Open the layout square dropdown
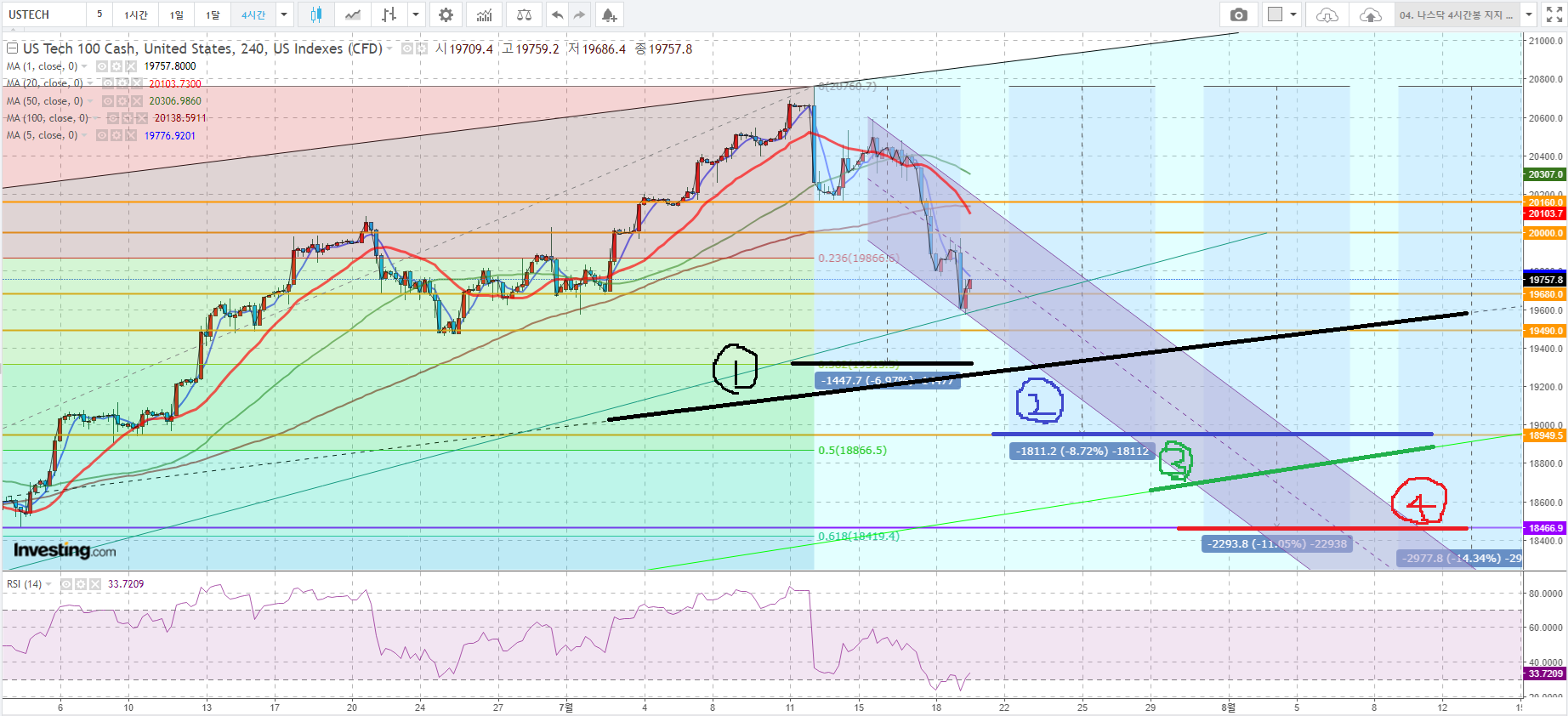Screen dimensions: 1568x716 point(1281,14)
